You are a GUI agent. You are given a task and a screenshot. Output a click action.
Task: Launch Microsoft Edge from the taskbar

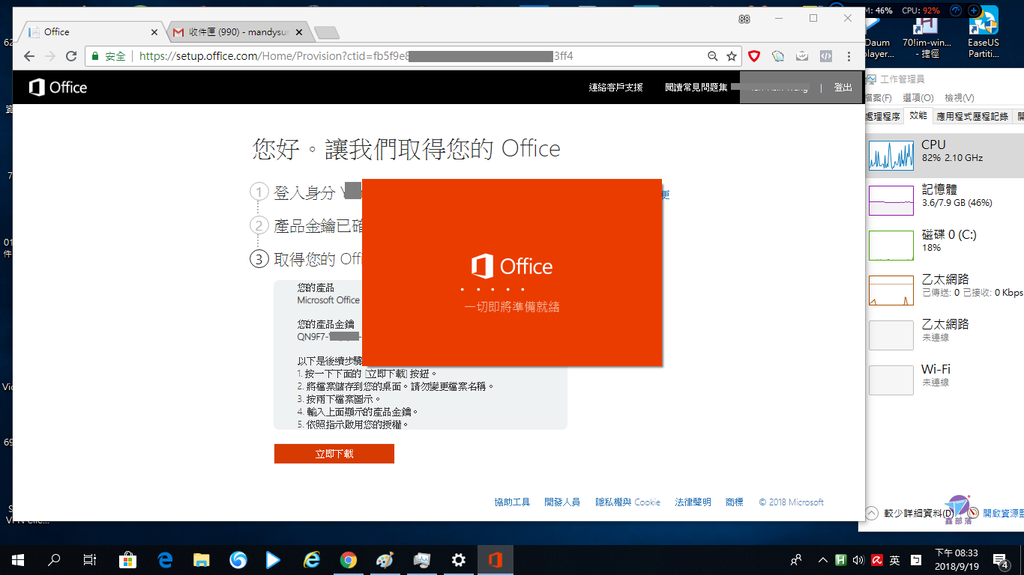tap(165, 560)
